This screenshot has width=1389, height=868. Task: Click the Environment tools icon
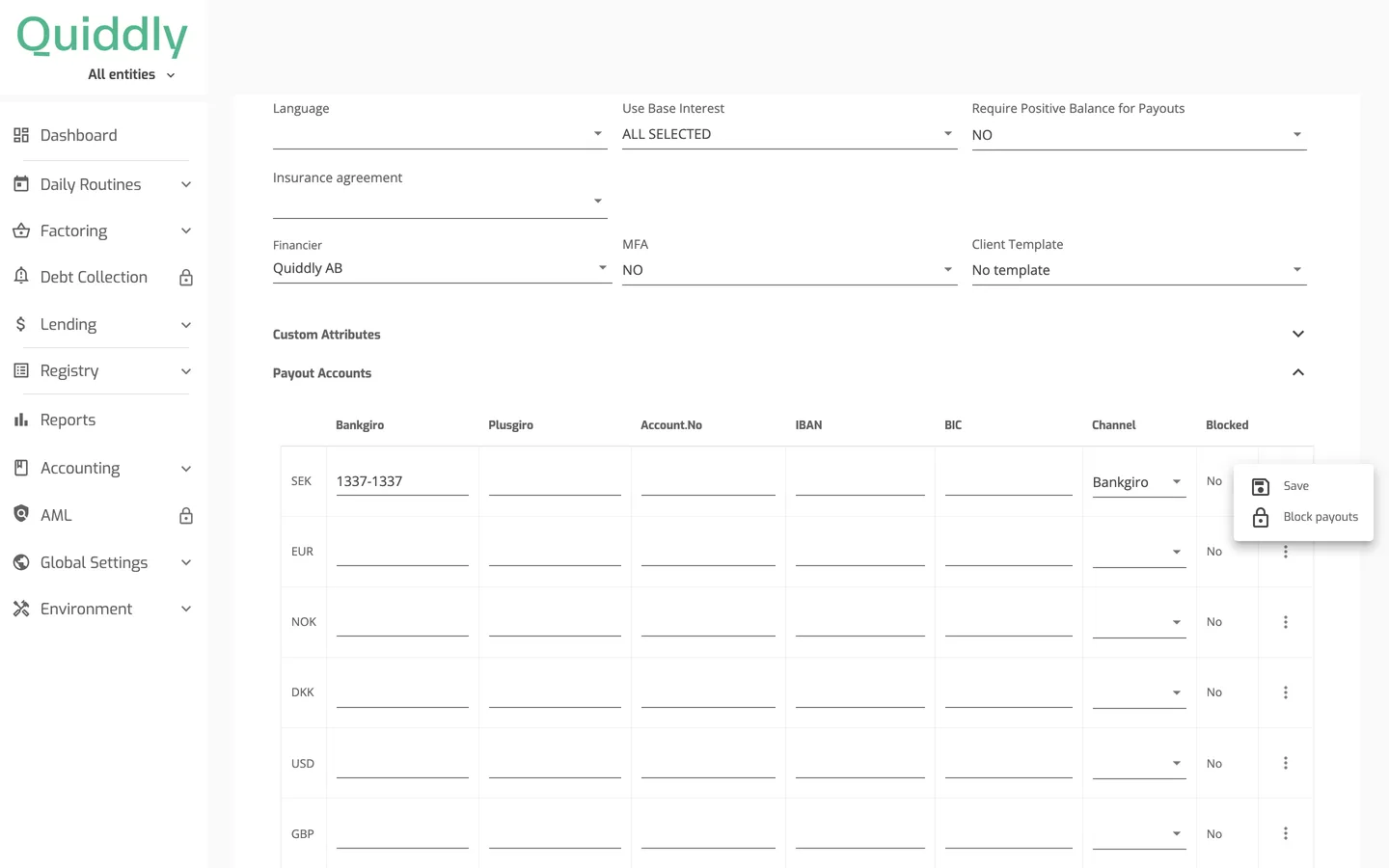(21, 609)
